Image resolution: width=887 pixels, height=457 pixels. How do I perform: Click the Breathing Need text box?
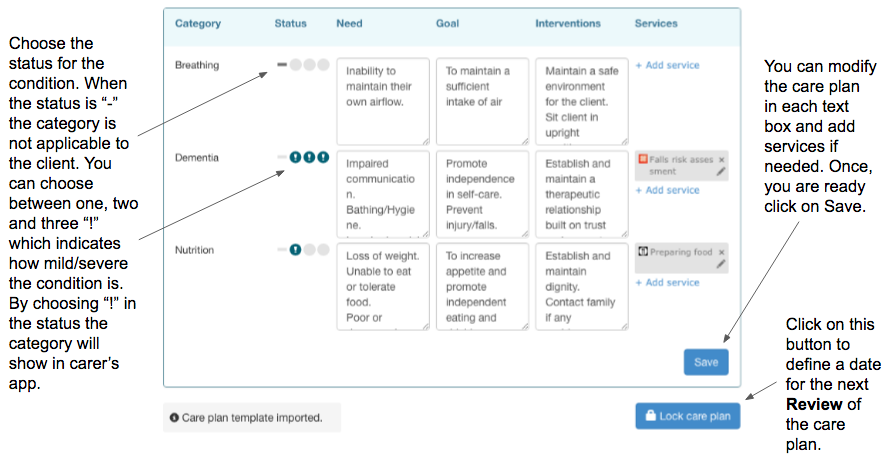tap(382, 100)
